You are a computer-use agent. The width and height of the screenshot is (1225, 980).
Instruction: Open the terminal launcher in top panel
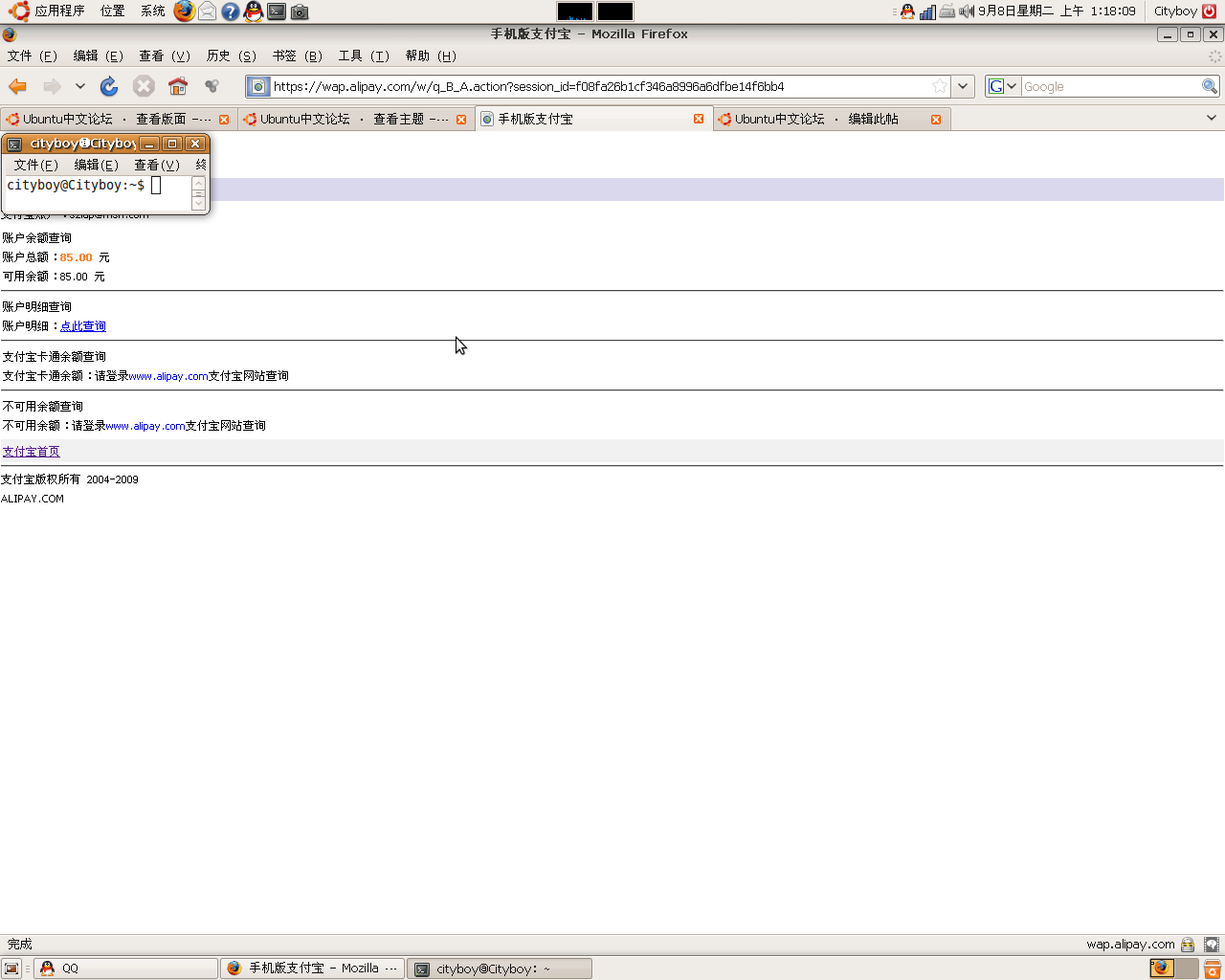point(277,11)
